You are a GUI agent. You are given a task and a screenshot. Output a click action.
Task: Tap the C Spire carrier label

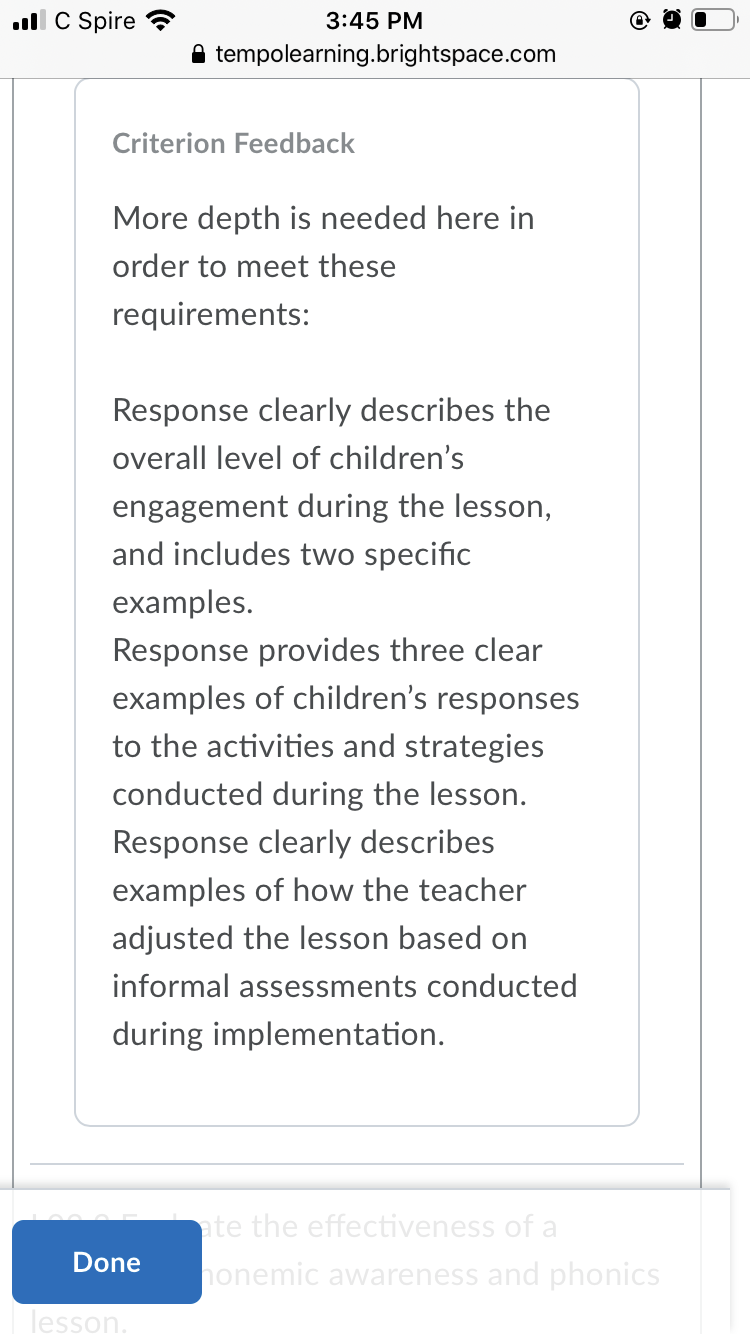[95, 21]
